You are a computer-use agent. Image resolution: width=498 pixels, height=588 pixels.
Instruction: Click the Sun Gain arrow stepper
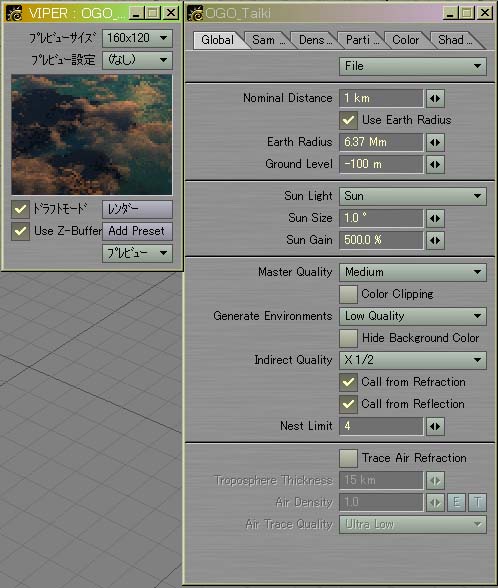click(435, 240)
